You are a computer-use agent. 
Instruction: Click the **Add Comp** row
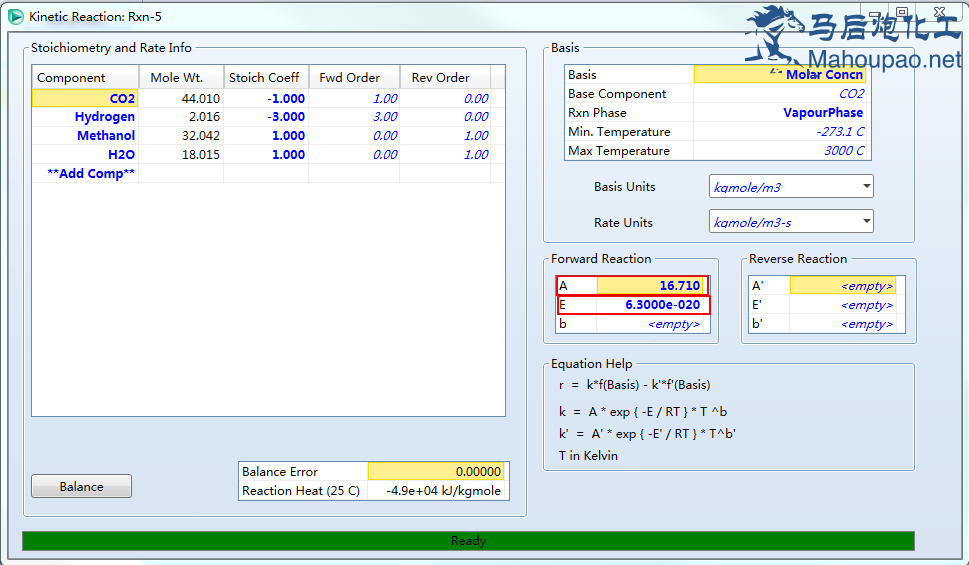point(91,174)
